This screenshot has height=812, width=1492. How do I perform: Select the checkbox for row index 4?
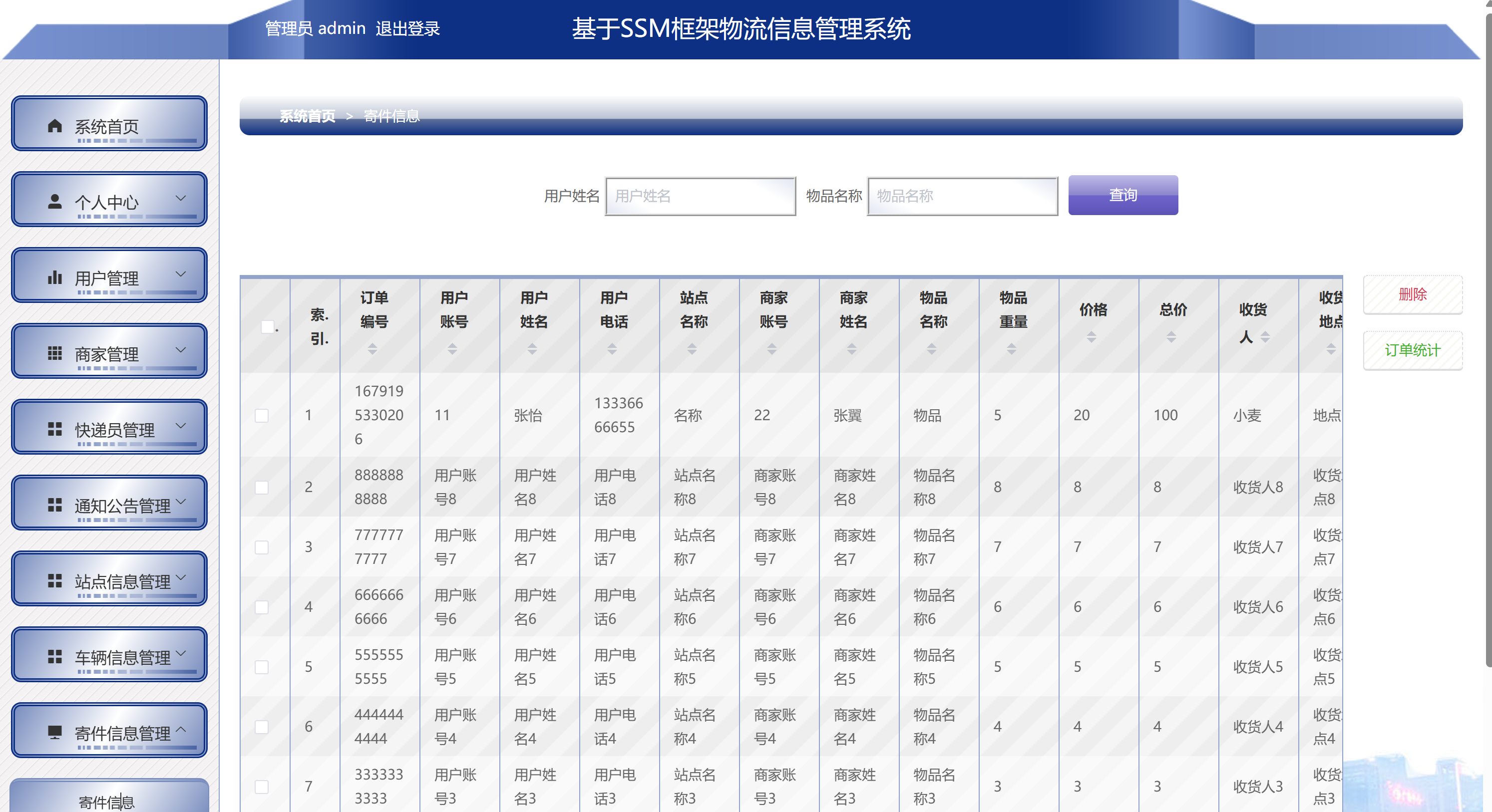pos(262,607)
